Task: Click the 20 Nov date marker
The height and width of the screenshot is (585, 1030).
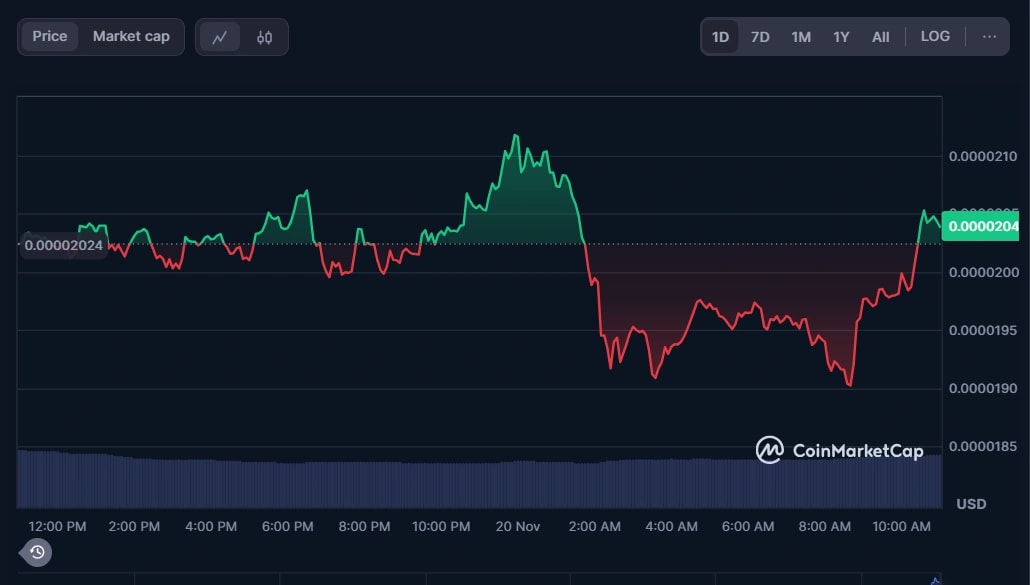Action: pos(518,526)
